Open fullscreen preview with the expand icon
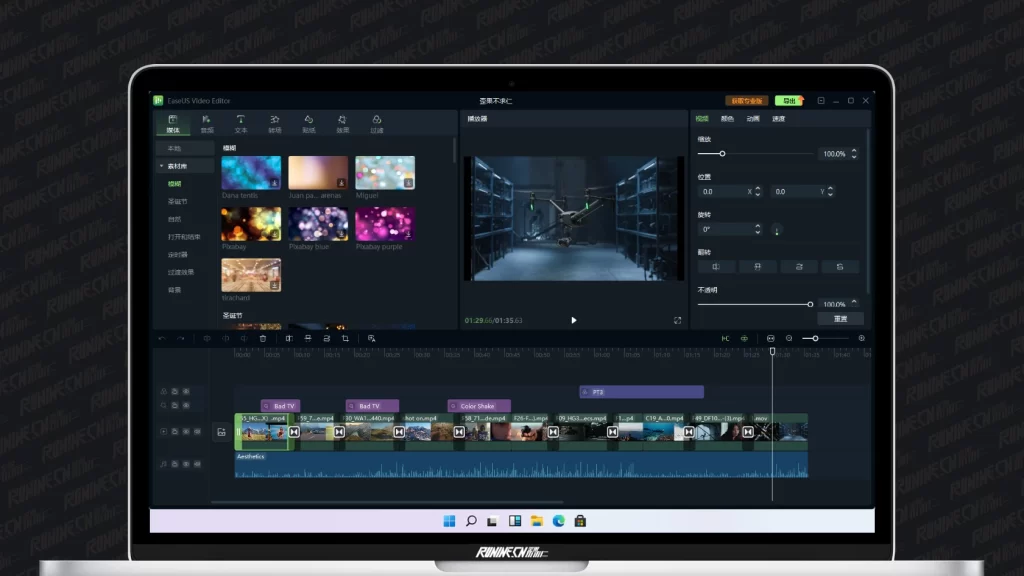 [677, 320]
